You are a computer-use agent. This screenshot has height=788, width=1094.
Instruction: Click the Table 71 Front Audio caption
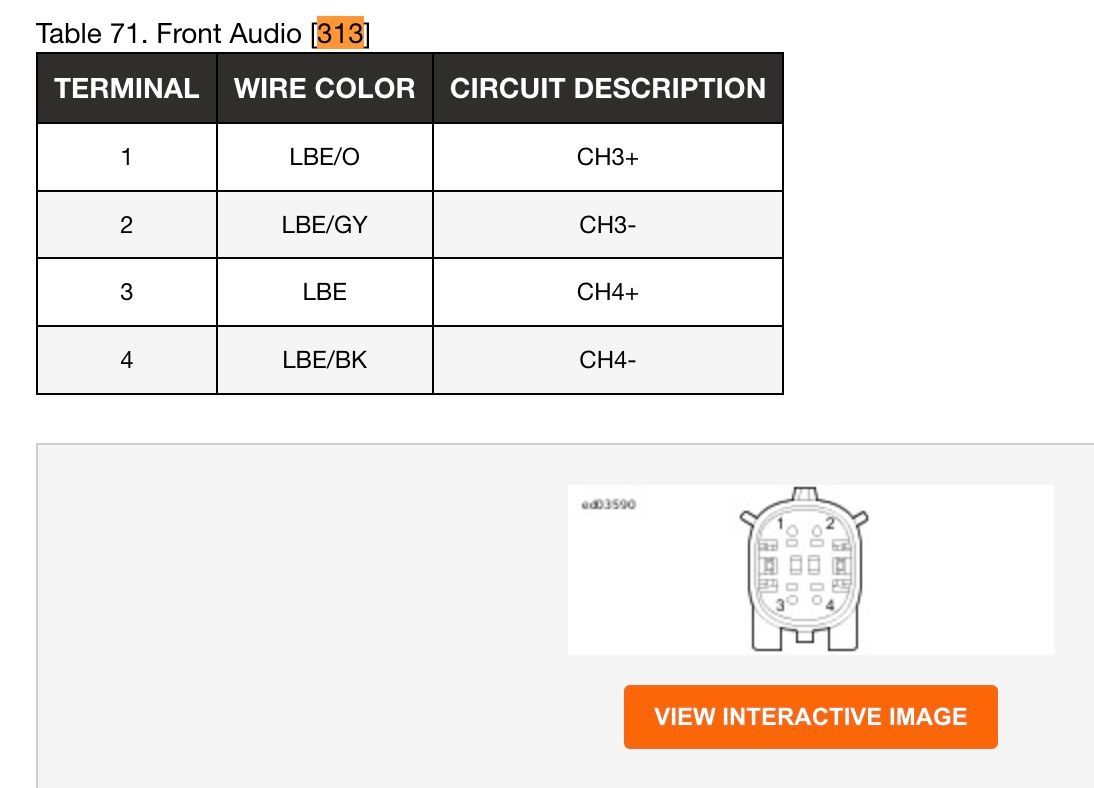coord(170,34)
